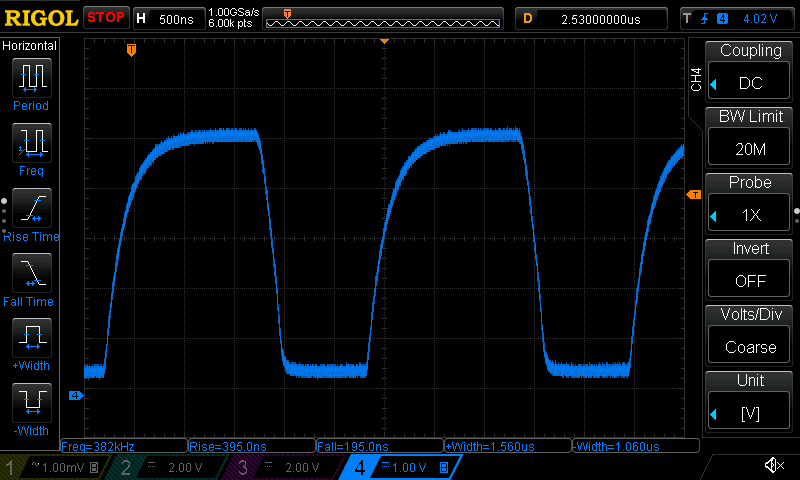Select the -Width measurement icon
This screenshot has height=480, width=800.
click(32, 402)
